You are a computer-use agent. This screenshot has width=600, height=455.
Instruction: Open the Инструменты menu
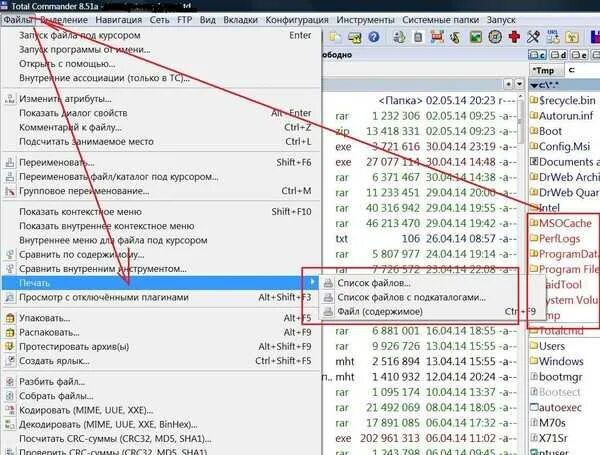pos(365,20)
